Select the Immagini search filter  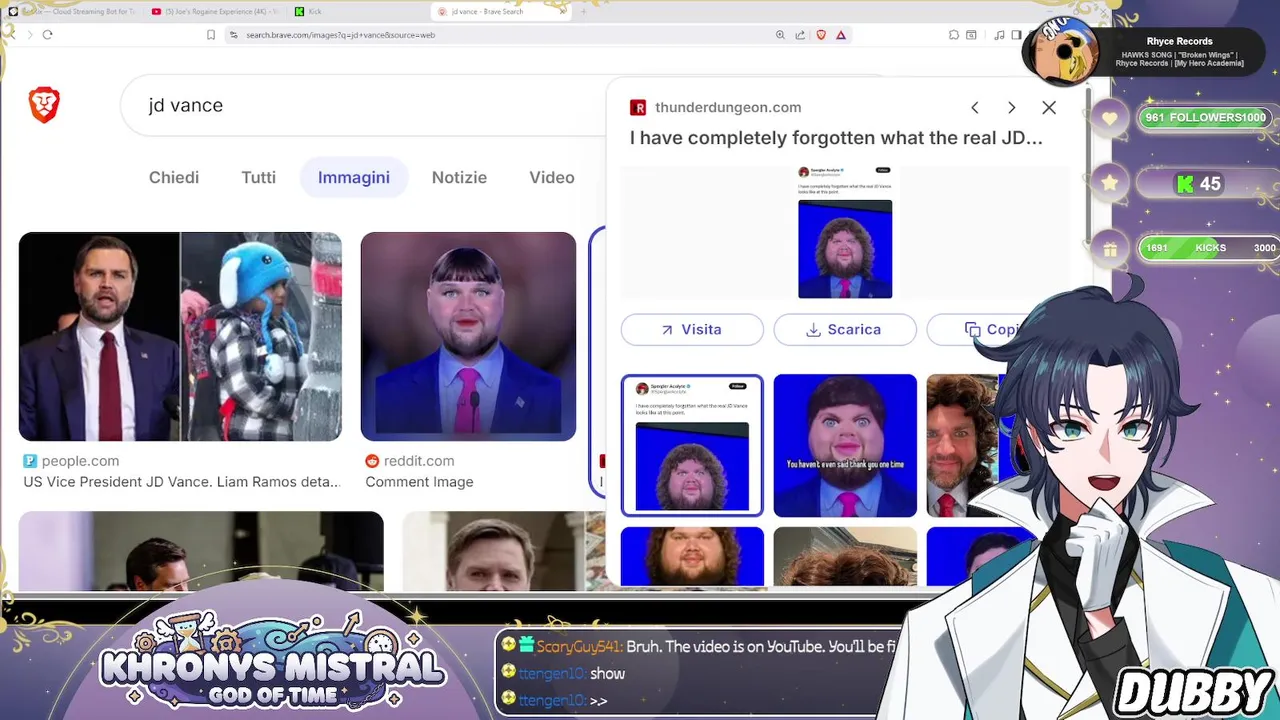coord(354,177)
